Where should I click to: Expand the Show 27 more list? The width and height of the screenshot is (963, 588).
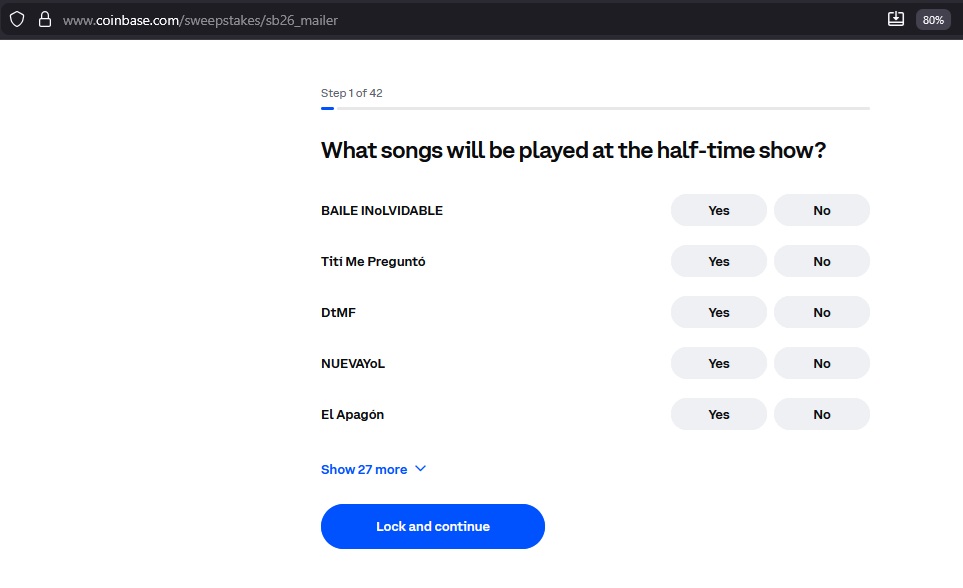[364, 469]
